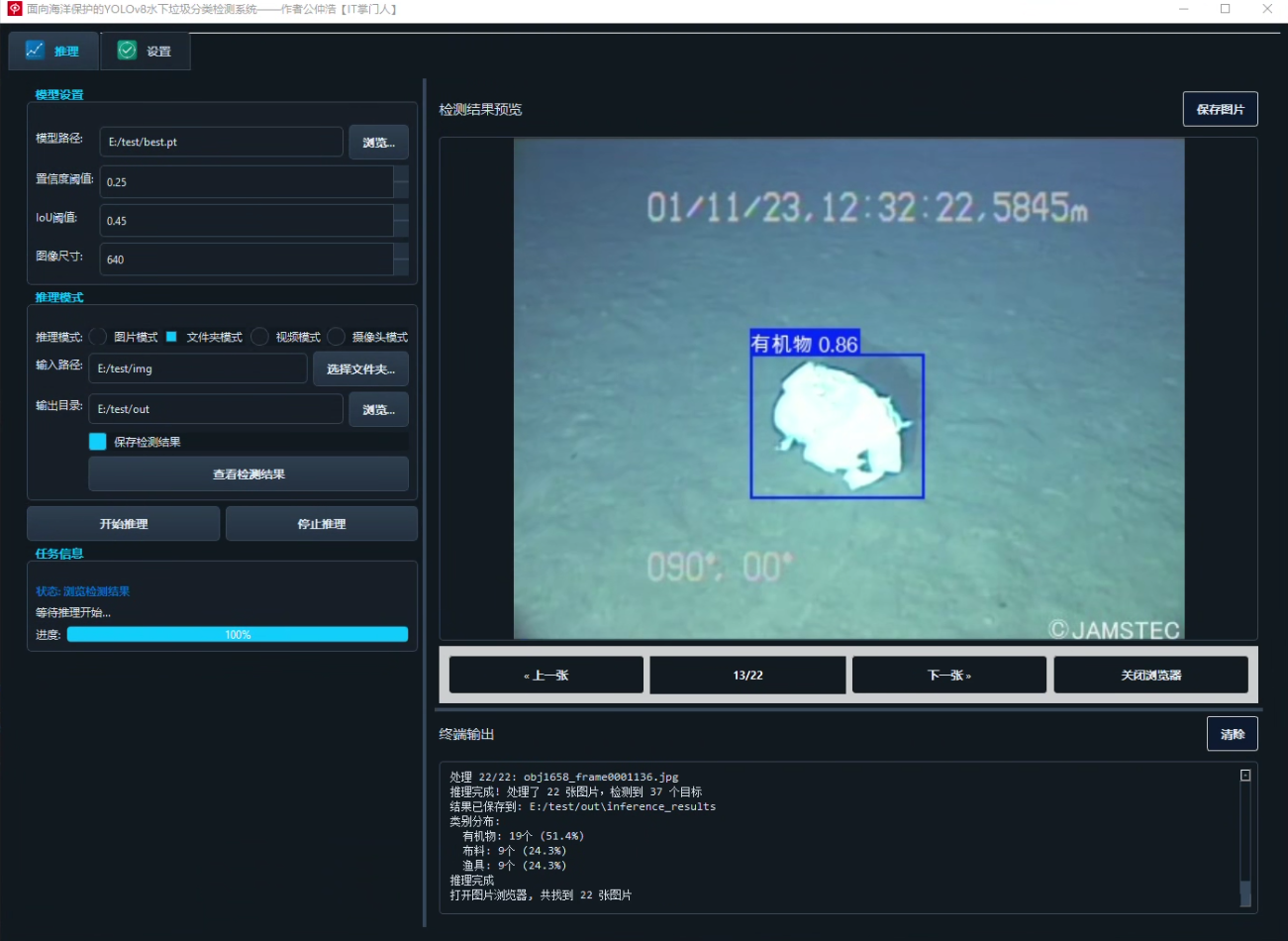
Task: Uncheck the 保存检测结果 checkbox
Action: [97, 440]
